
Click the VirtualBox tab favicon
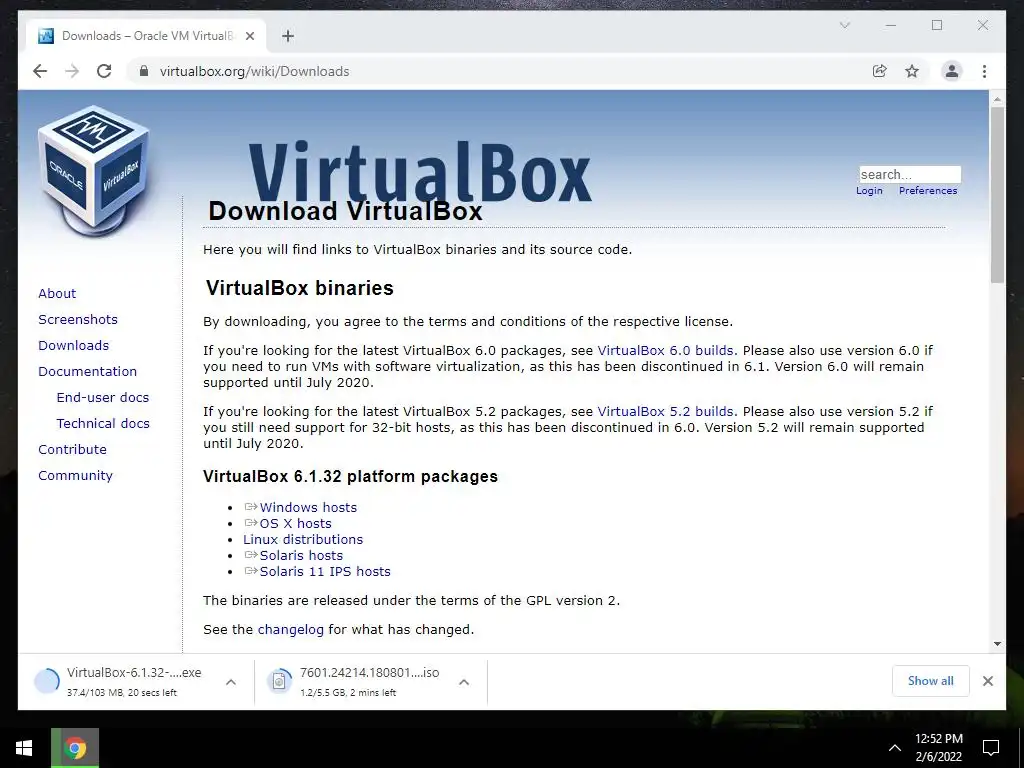pyautogui.click(x=46, y=36)
